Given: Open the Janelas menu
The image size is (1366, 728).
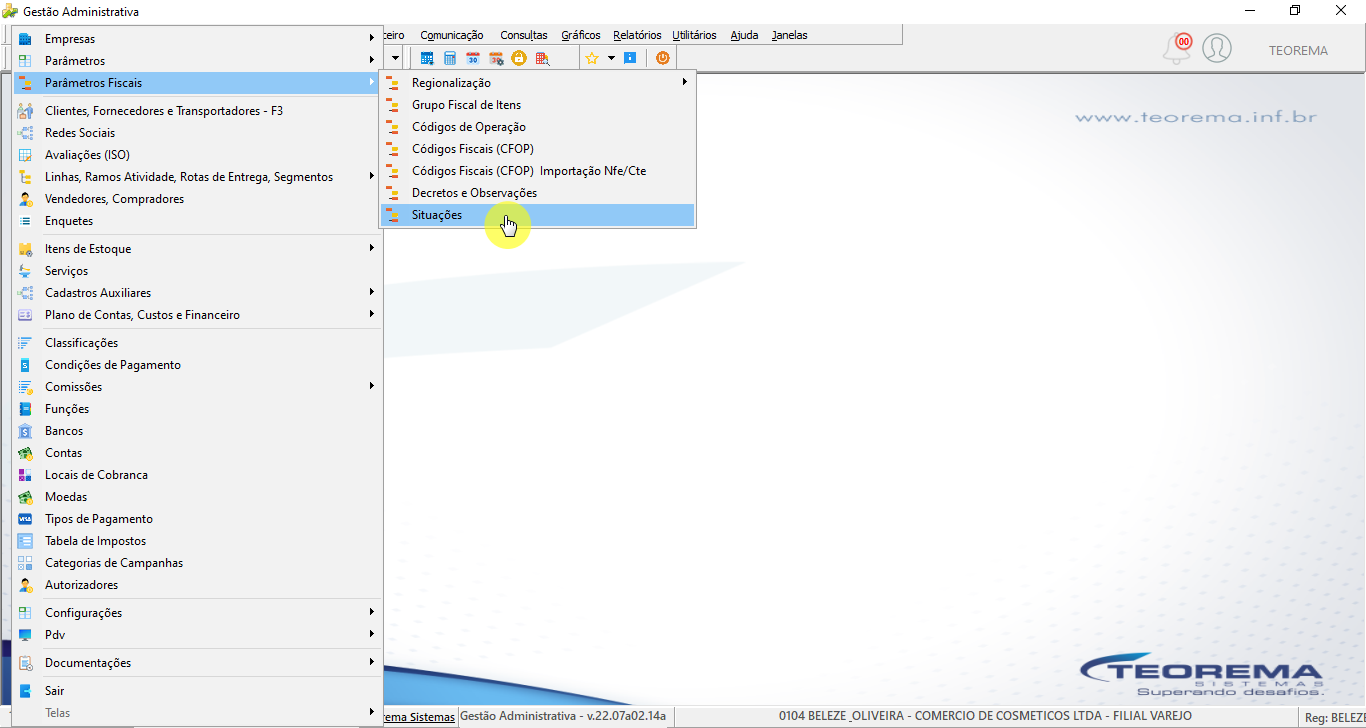Looking at the screenshot, I should 789,35.
